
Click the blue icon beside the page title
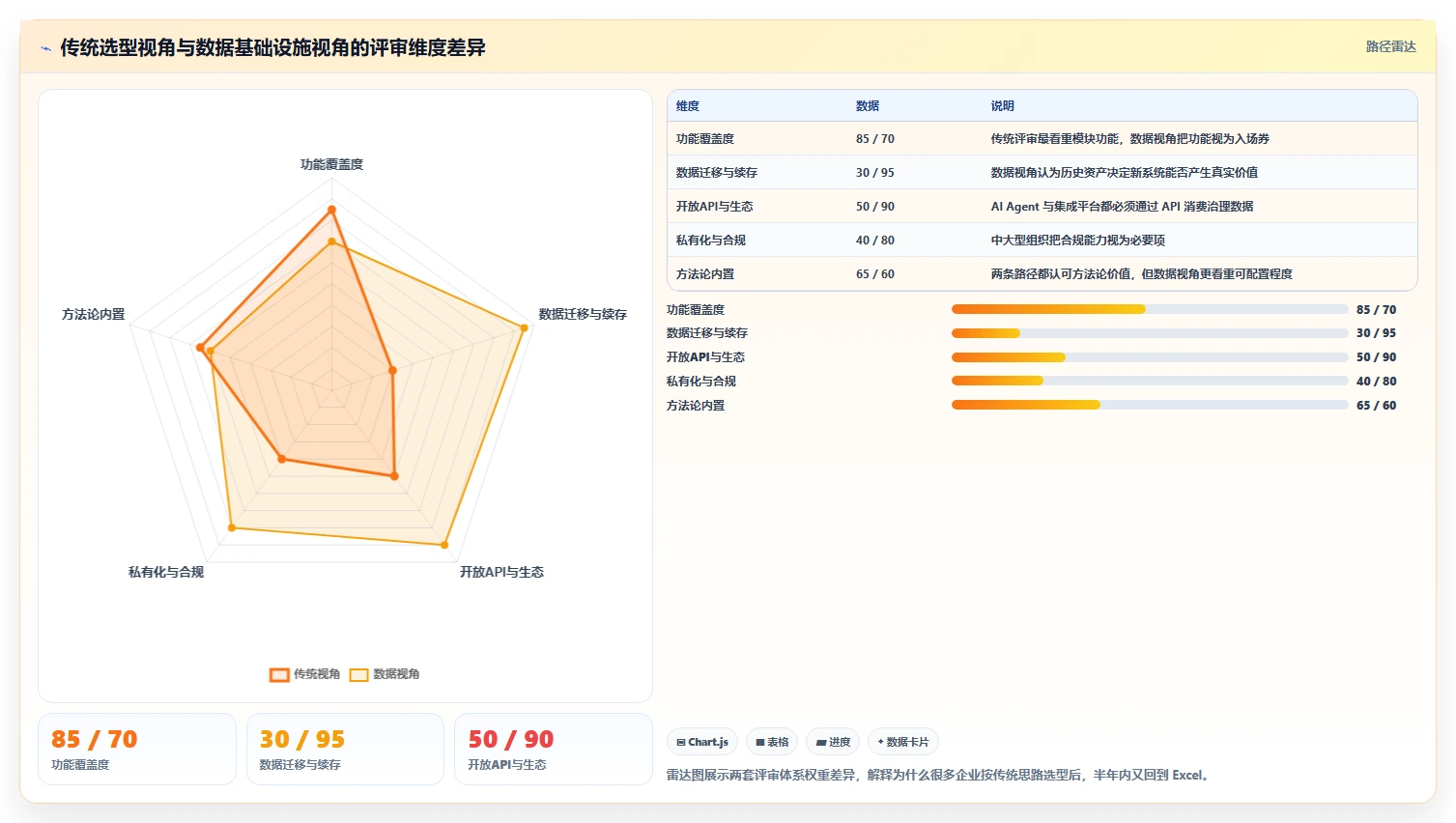coord(45,48)
